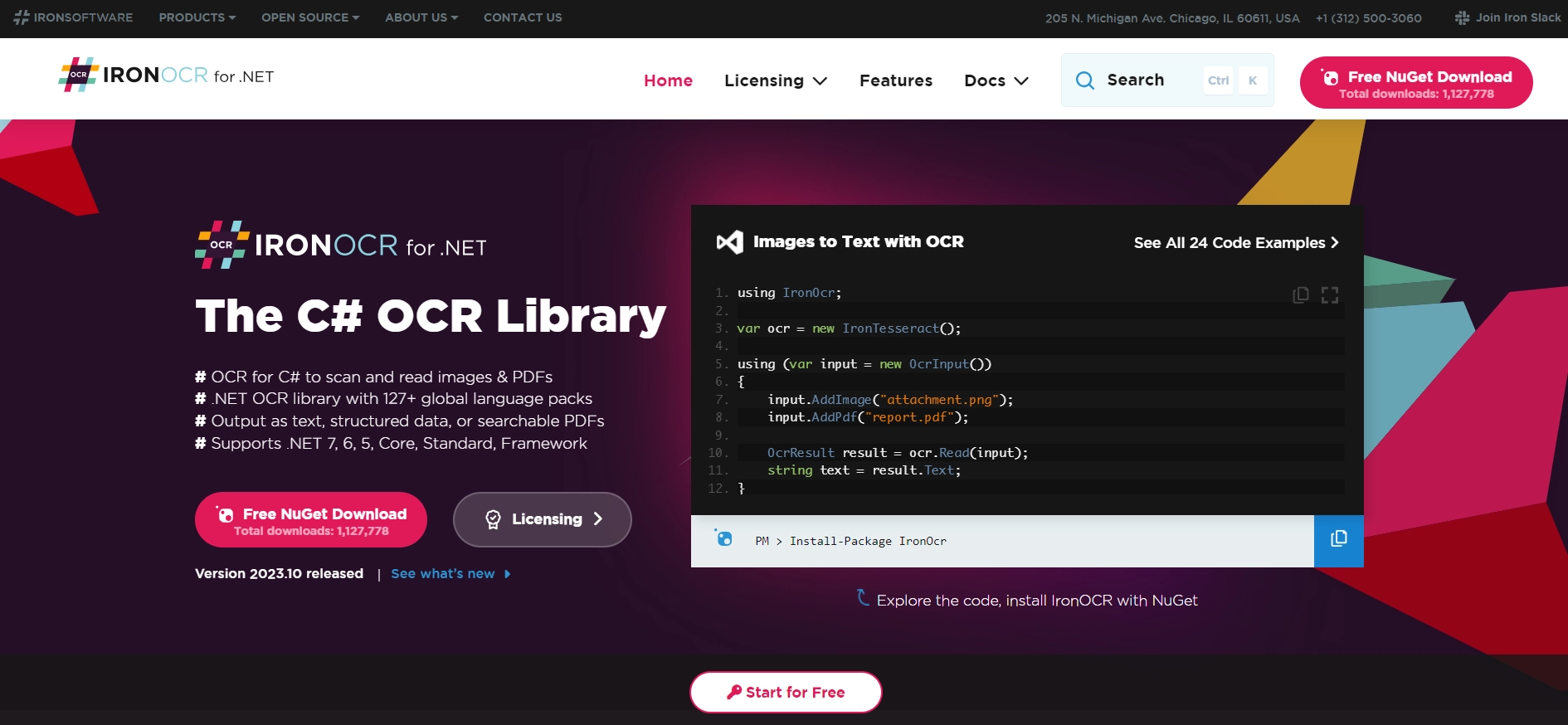Image resolution: width=1568 pixels, height=725 pixels.
Task: Expand code example to fullscreen
Action: (x=1330, y=295)
